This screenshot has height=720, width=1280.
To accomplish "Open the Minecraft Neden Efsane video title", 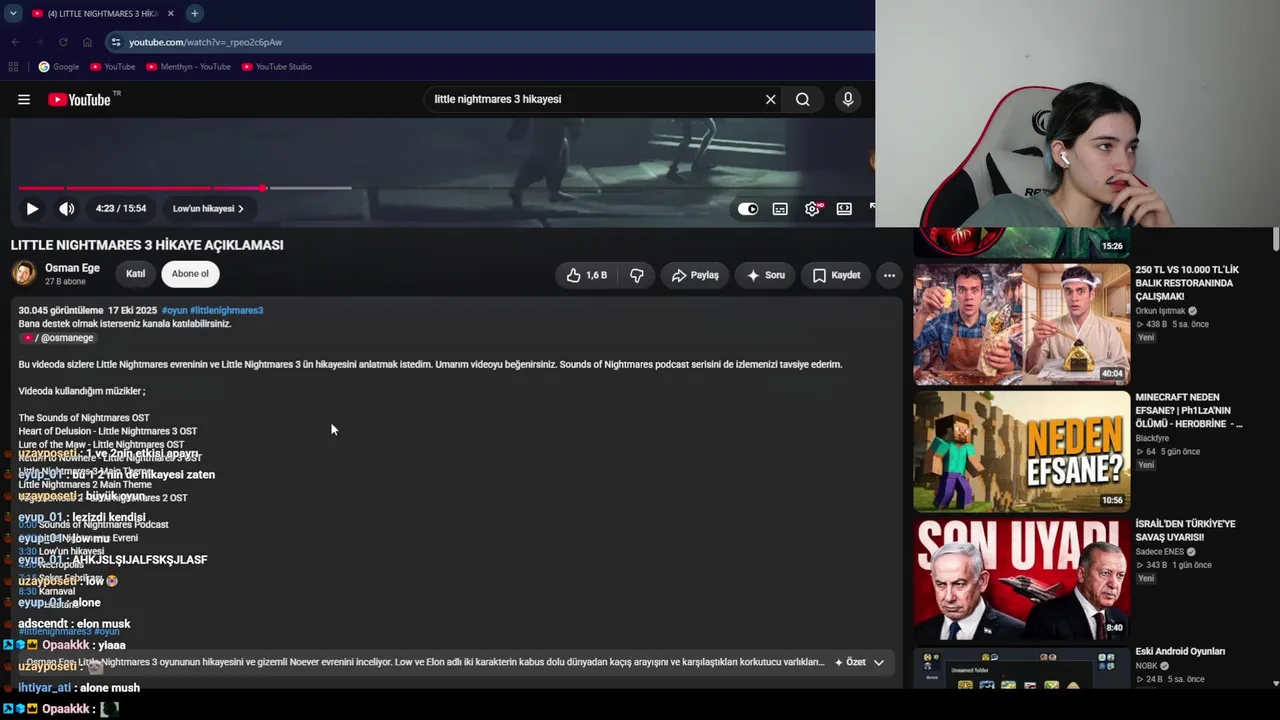I will [x=1189, y=411].
